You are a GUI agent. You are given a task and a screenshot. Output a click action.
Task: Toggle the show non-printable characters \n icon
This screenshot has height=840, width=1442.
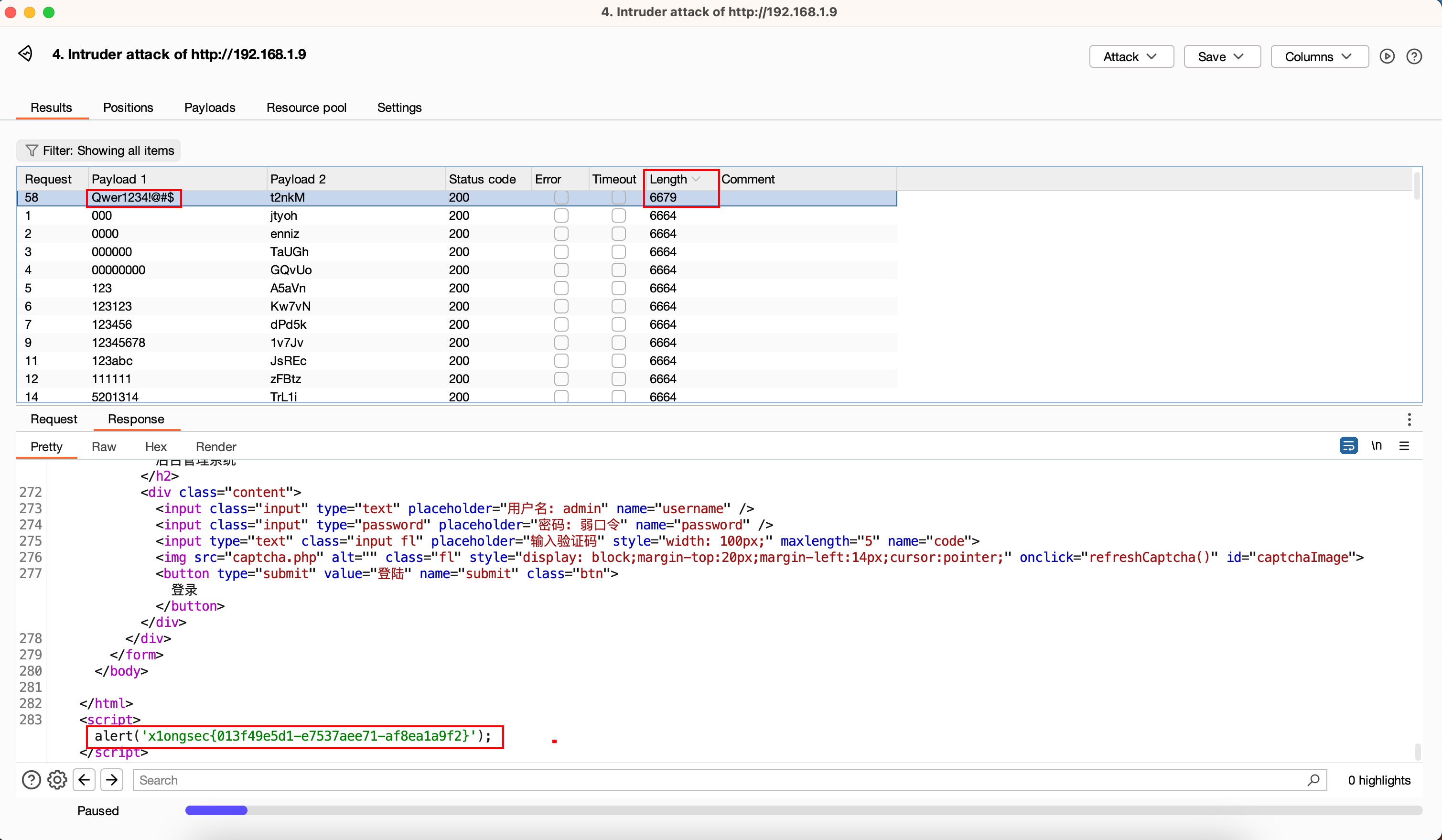coord(1377,445)
